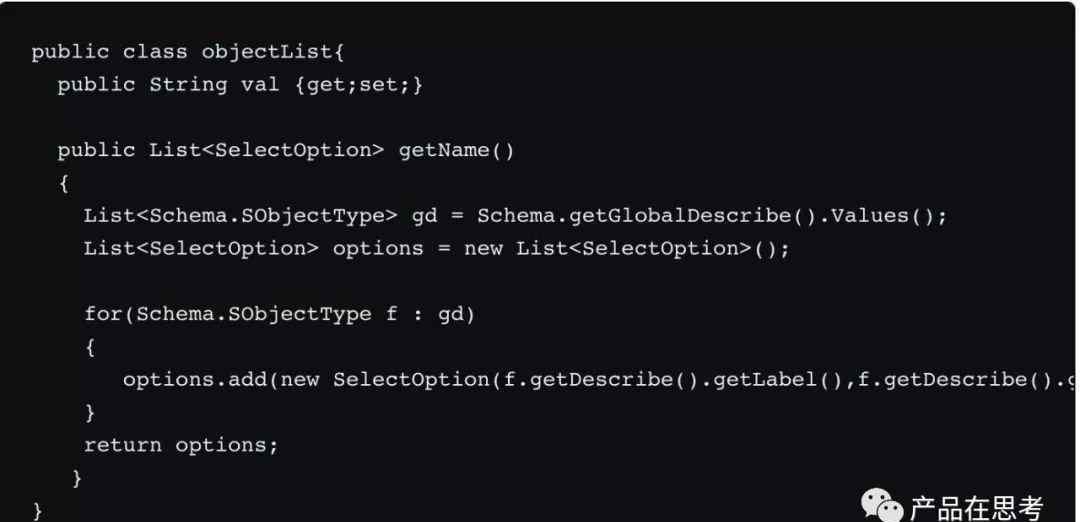Click the for keyword of the loop
Image resolution: width=1080 pixels, height=522 pixels.
point(103,315)
